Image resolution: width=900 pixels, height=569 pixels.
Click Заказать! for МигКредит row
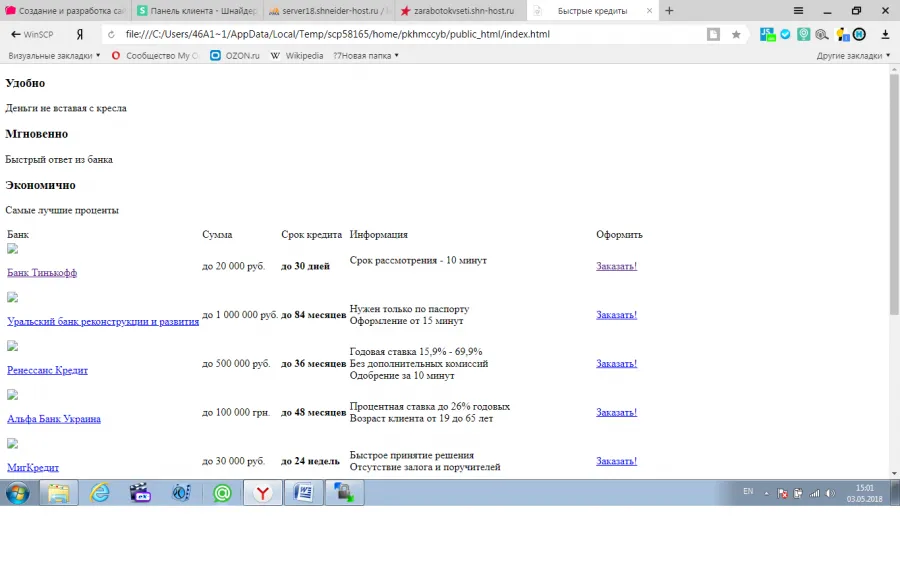tap(616, 461)
